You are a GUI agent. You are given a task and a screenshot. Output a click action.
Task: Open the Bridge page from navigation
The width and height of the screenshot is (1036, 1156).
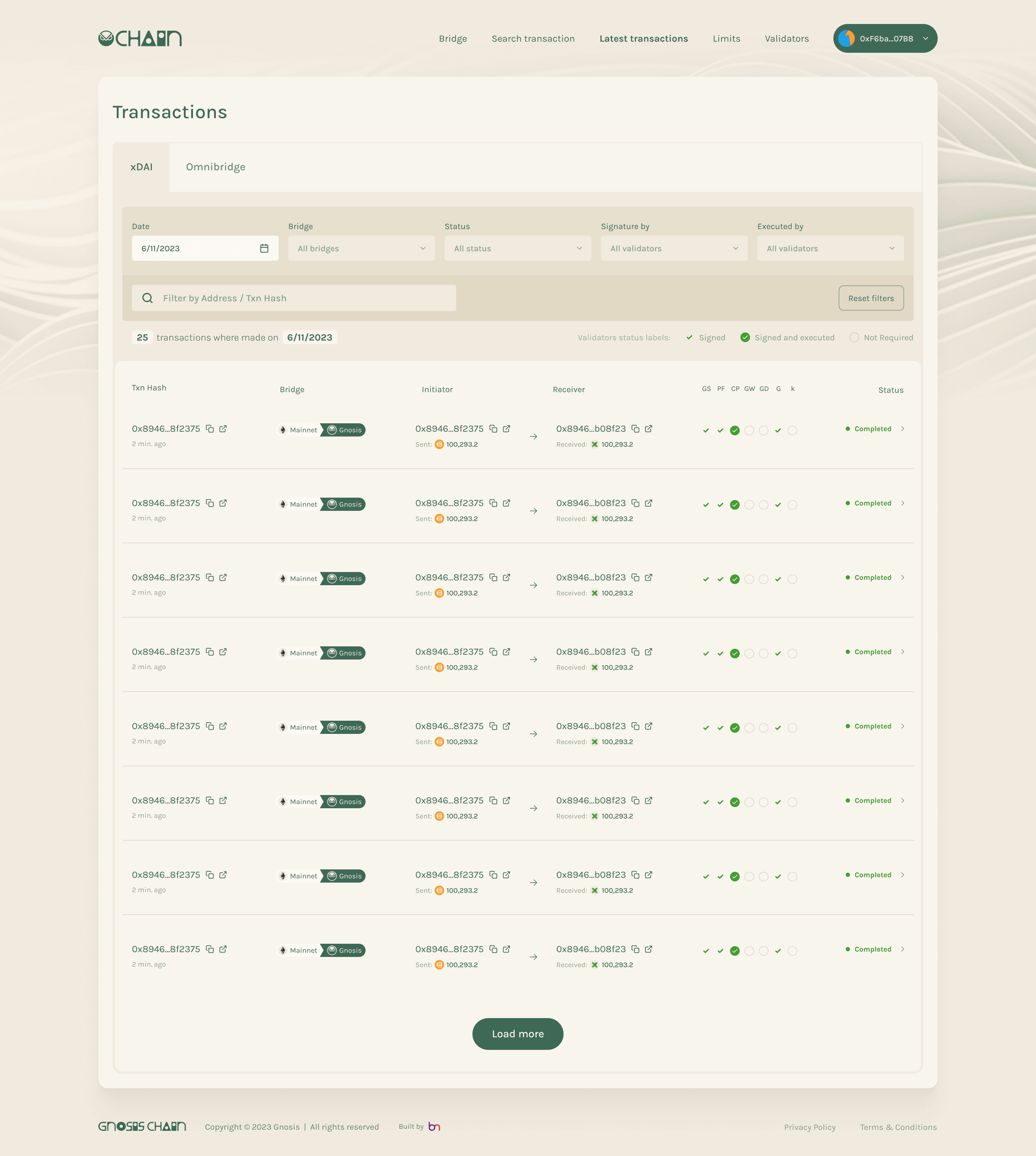coord(452,38)
